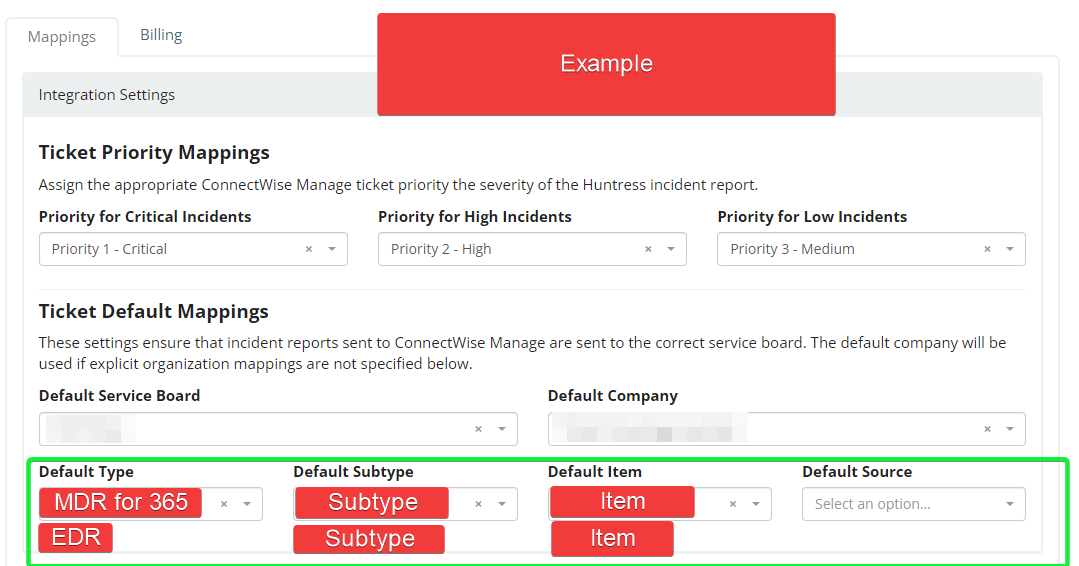
Task: Remove the Default Type selection with X
Action: [x=224, y=504]
